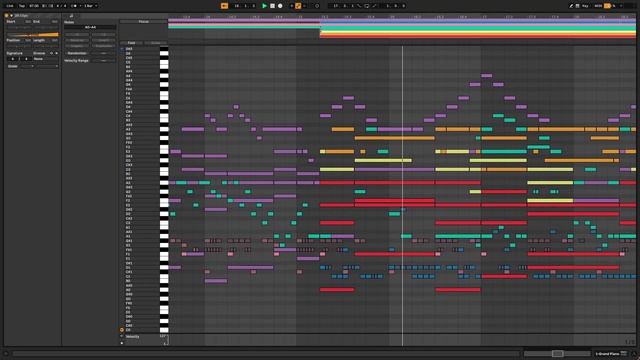This screenshot has width=640, height=360.
Task: Select the purple clip lane in multi-clip header
Action: coord(402,20)
